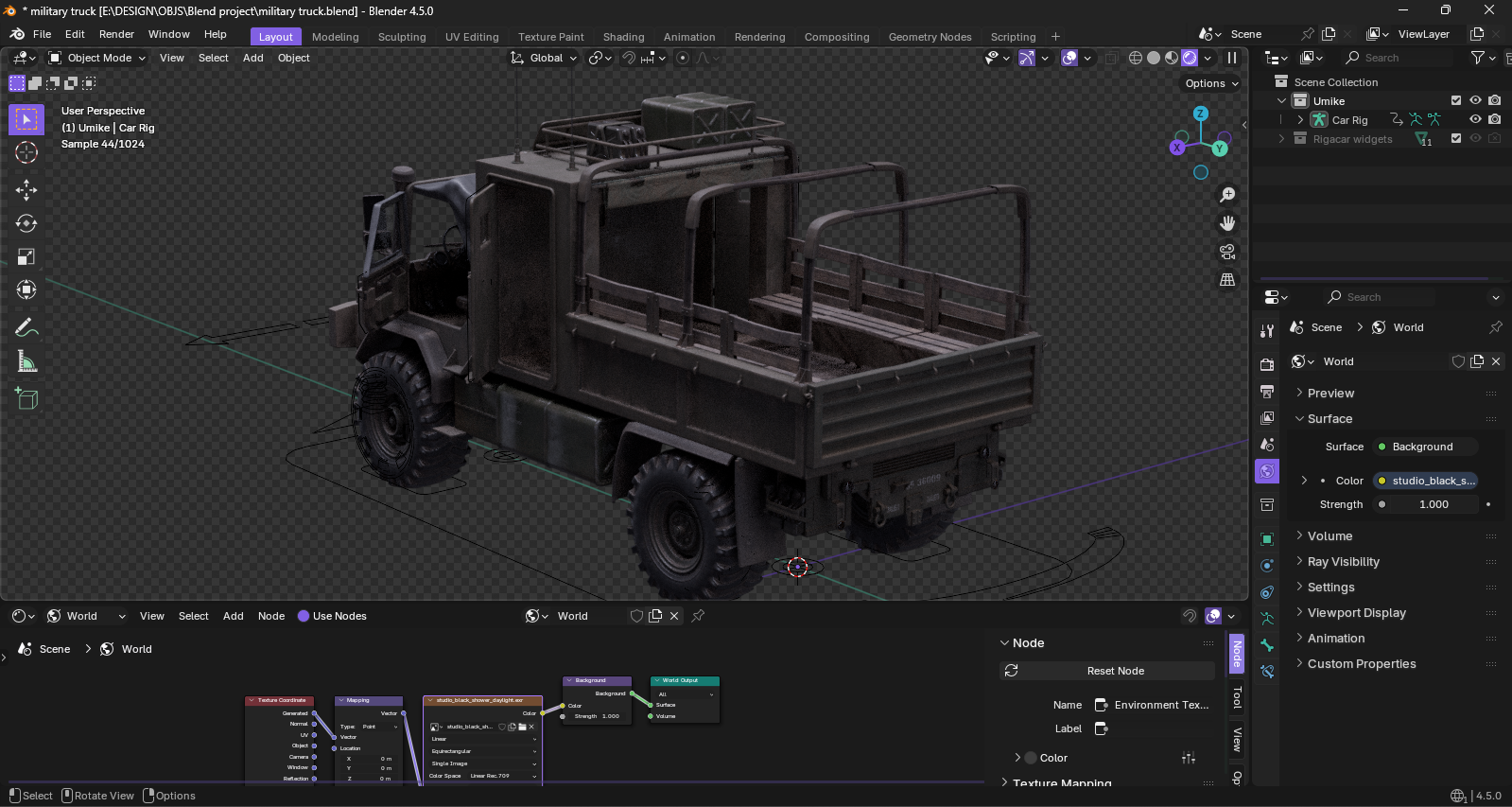
Task: Expand the Ray Visibility panel
Action: pos(1343,561)
